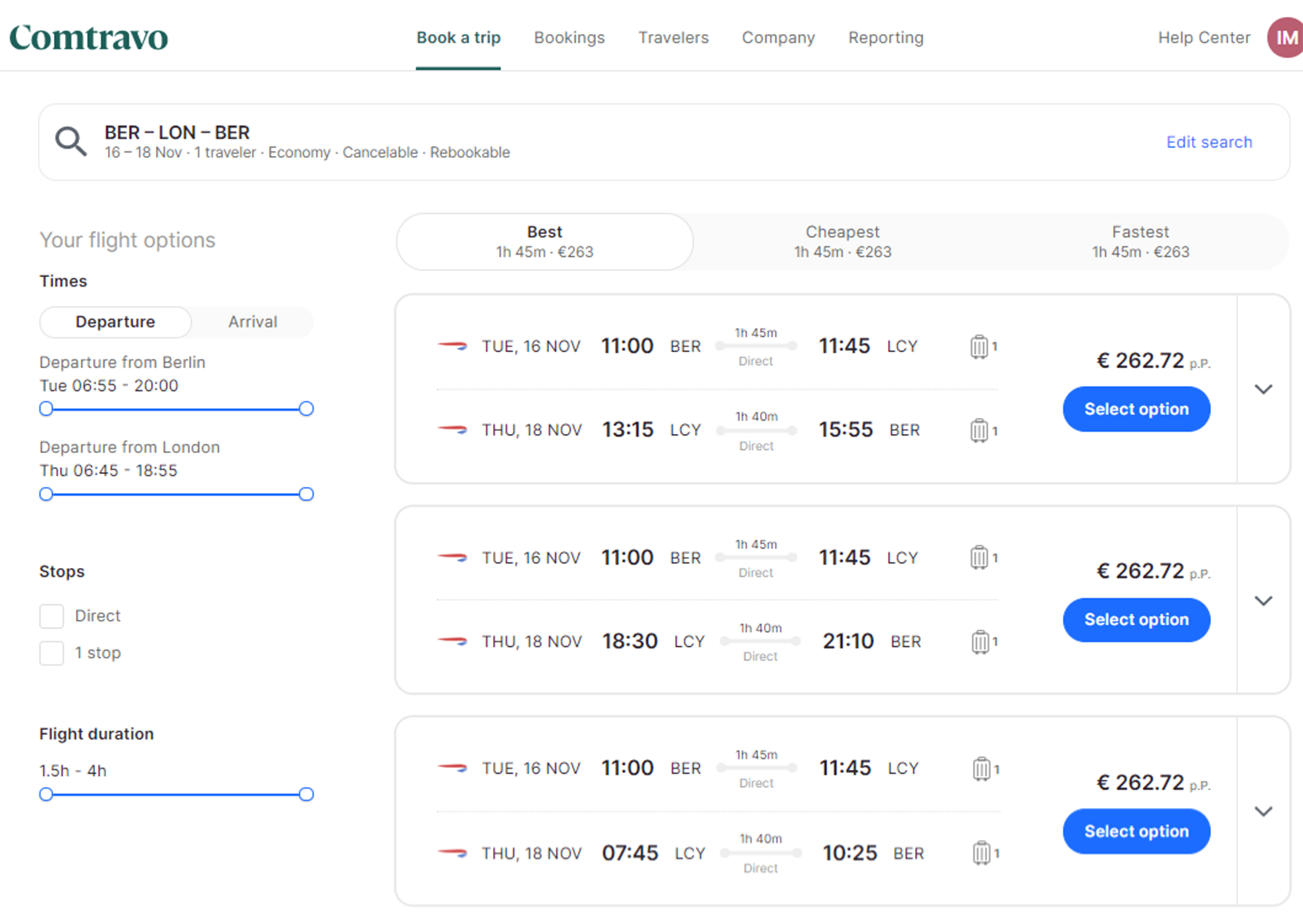Select option with 07:45 return flight

(x=1136, y=831)
